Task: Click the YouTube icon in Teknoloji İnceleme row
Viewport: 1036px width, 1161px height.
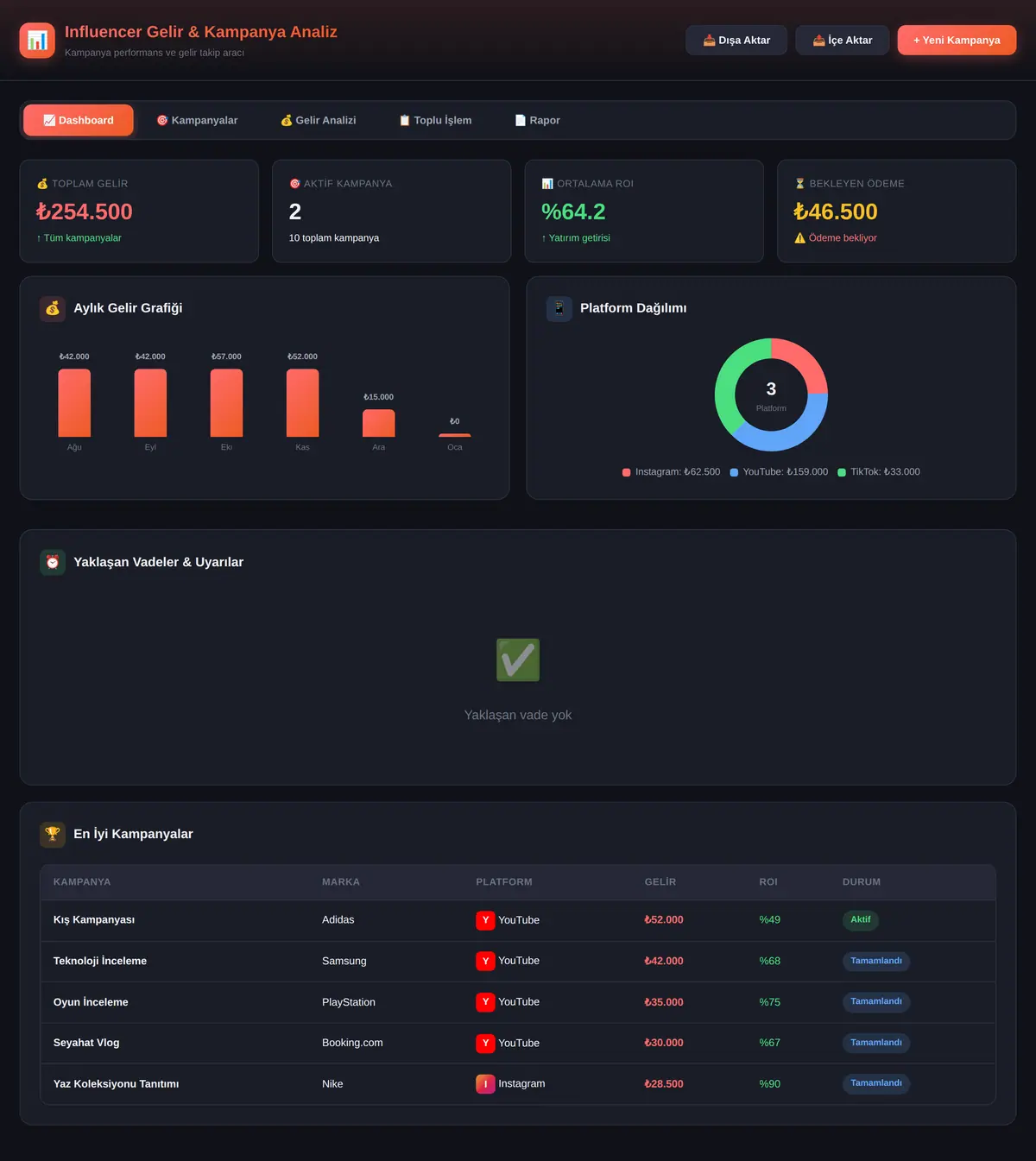Action: 485,961
